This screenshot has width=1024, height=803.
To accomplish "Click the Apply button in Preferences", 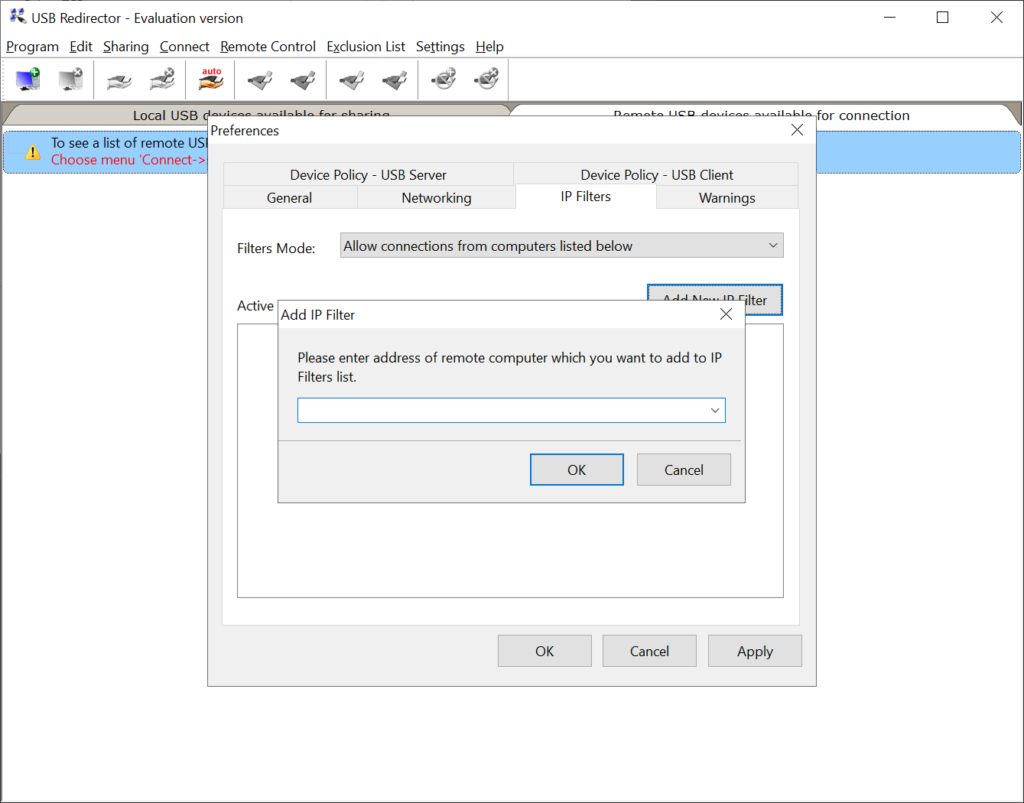I will tap(755, 651).
